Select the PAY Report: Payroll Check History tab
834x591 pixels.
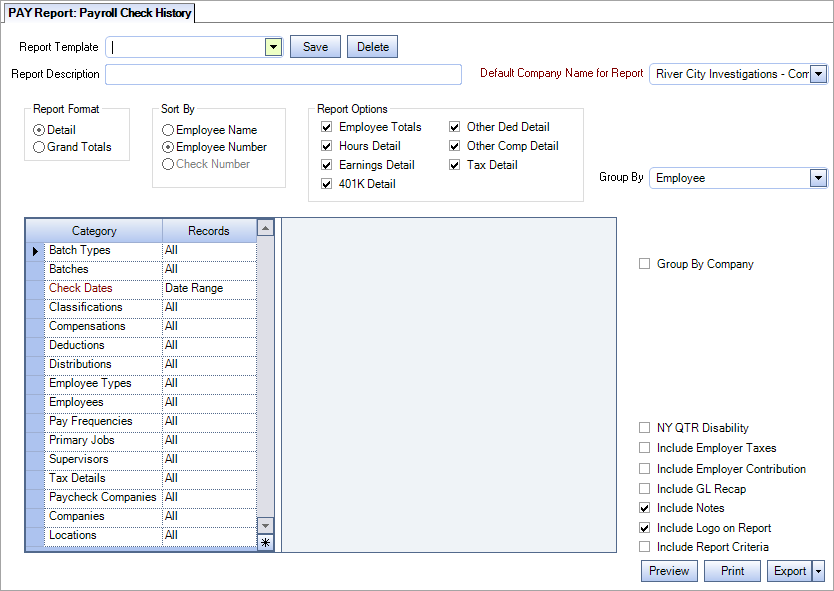pos(98,13)
